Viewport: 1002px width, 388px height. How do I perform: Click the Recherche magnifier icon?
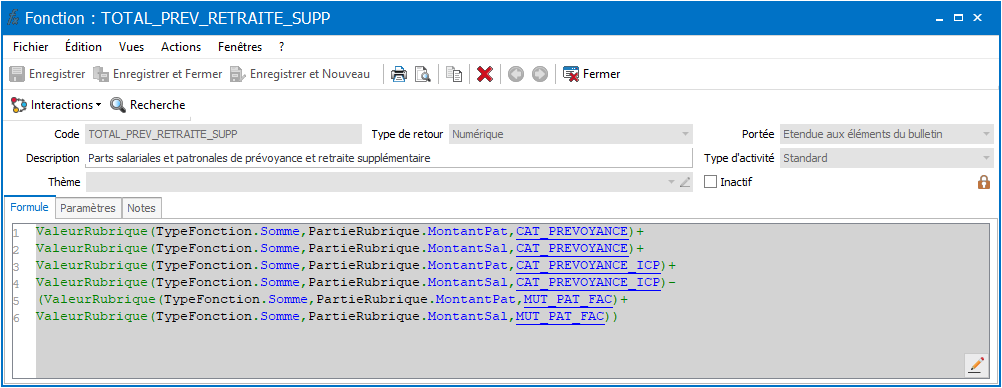(x=118, y=105)
